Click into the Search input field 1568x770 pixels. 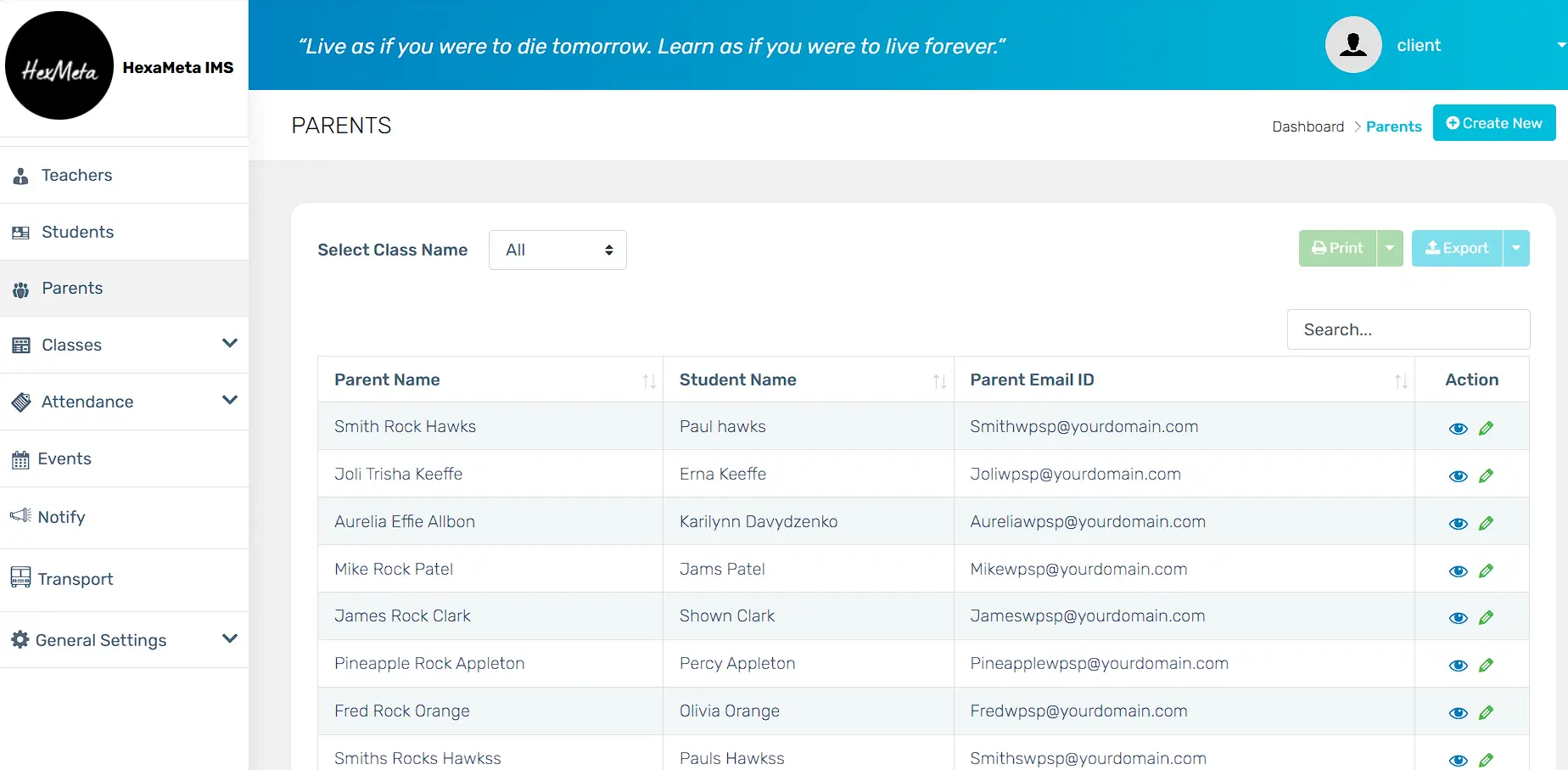[x=1408, y=329]
